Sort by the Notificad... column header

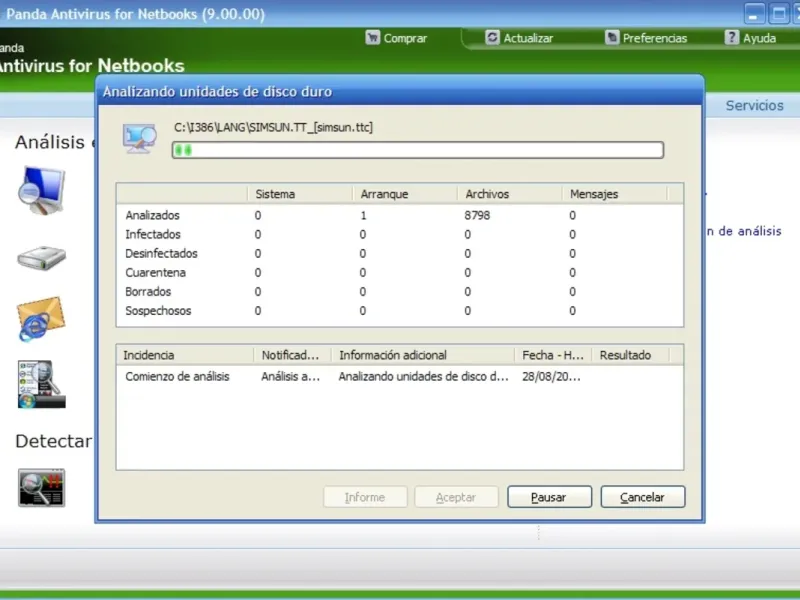[x=292, y=355]
